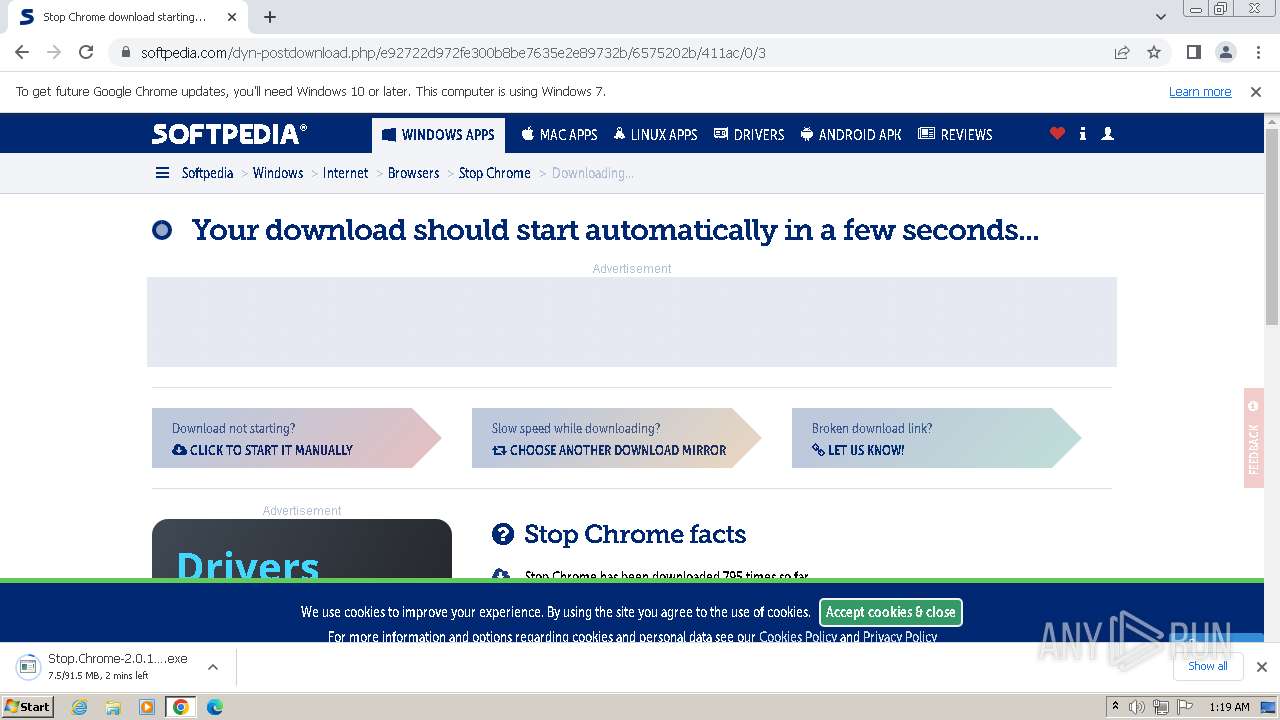Expand the download item options chevron
Viewport: 1280px width, 720px height.
(212, 666)
